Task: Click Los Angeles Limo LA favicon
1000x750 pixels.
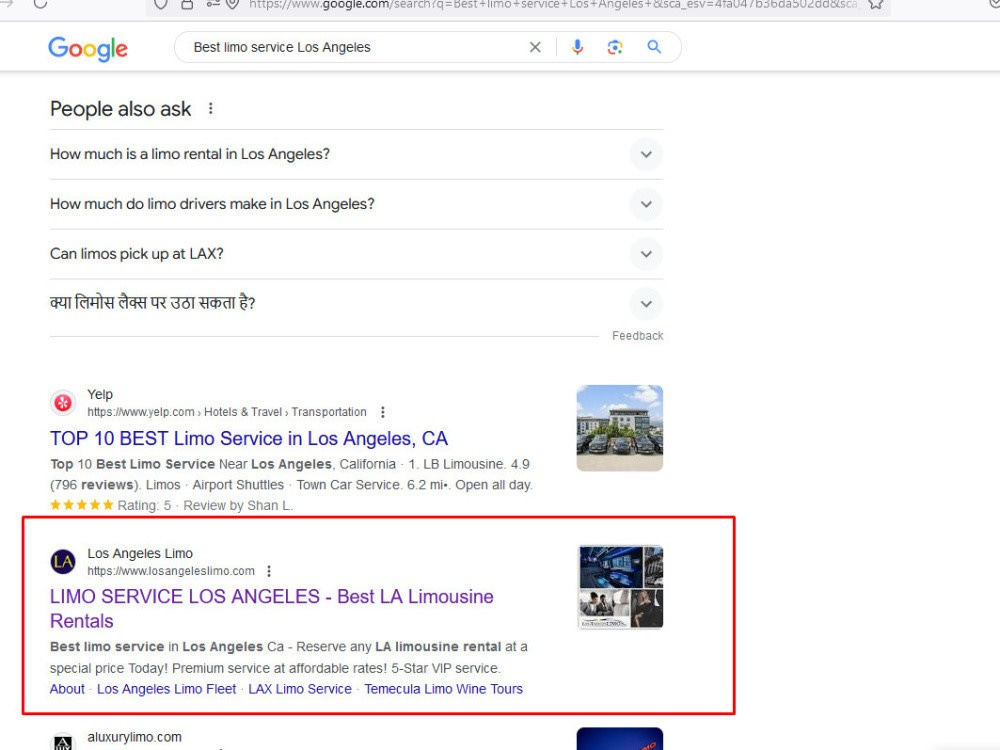Action: (x=63, y=561)
